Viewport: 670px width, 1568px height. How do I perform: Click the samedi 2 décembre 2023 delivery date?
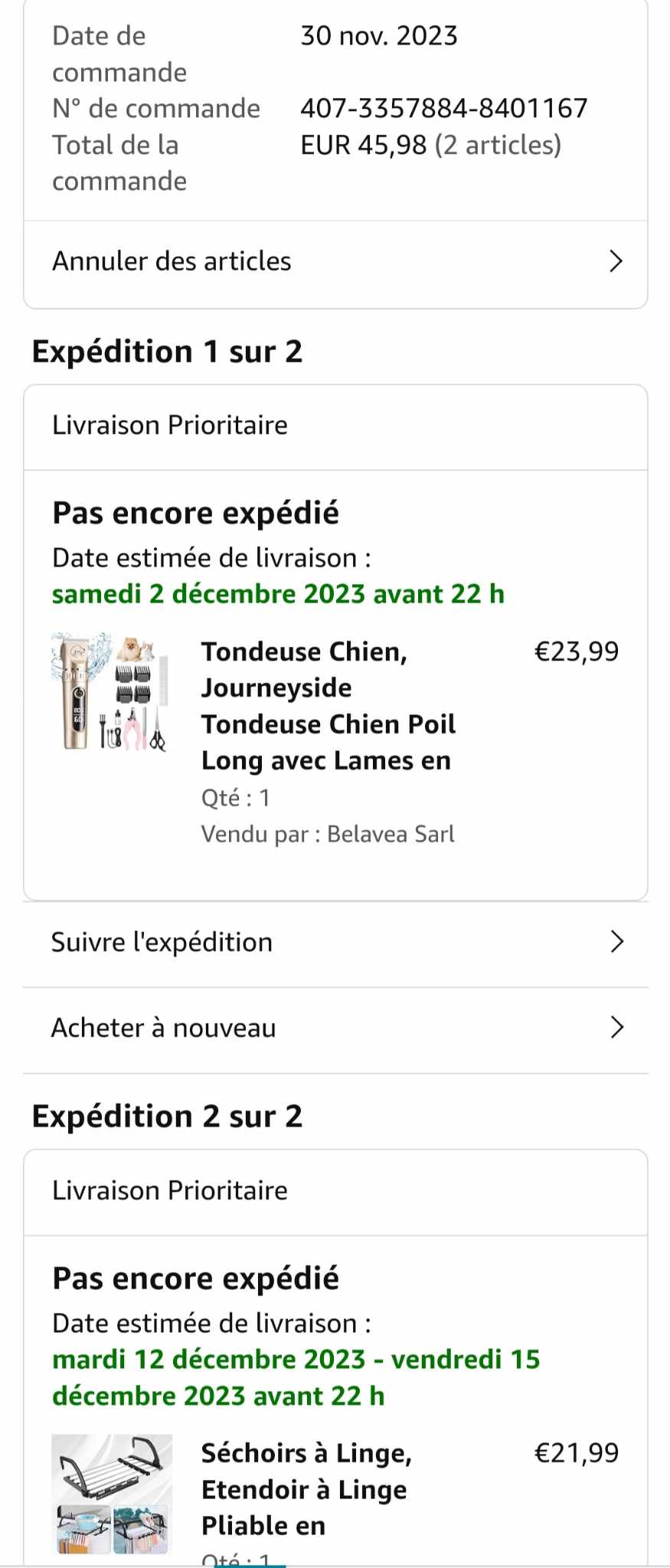278,594
